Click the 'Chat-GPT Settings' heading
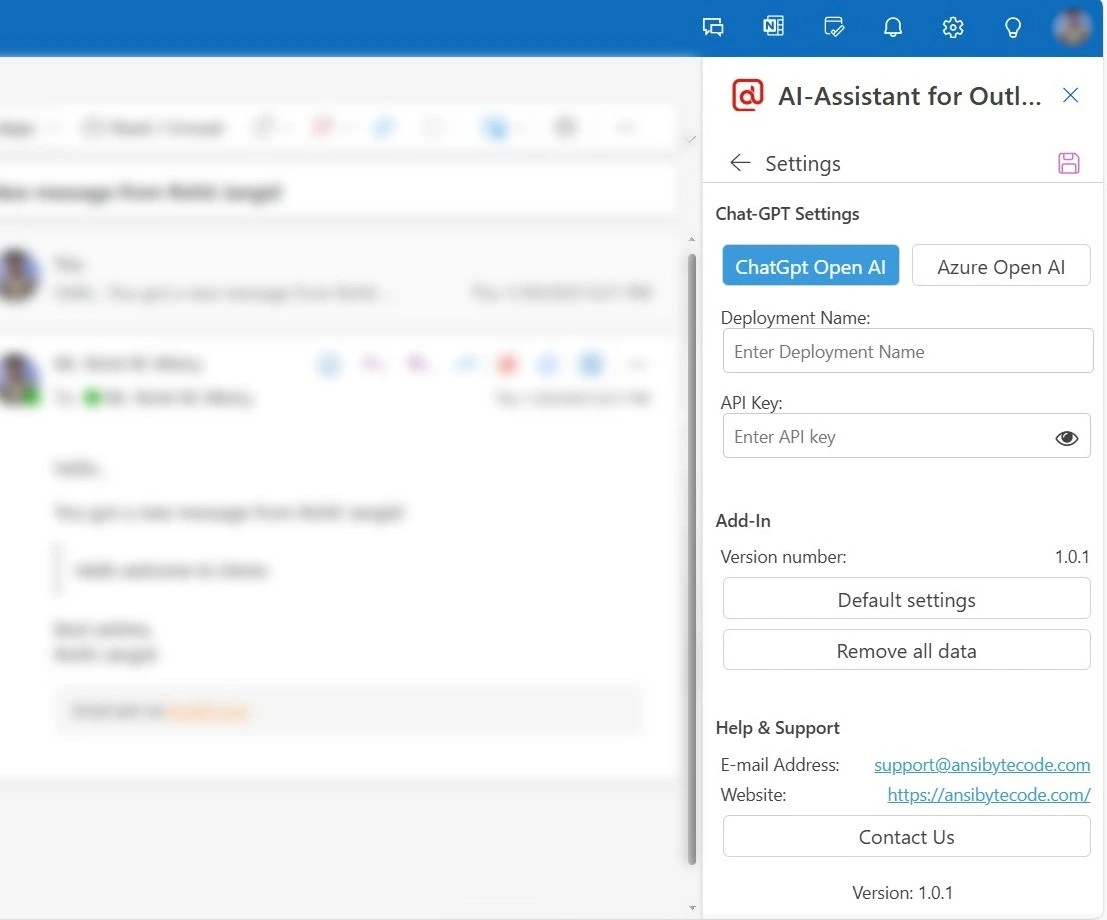 (787, 213)
